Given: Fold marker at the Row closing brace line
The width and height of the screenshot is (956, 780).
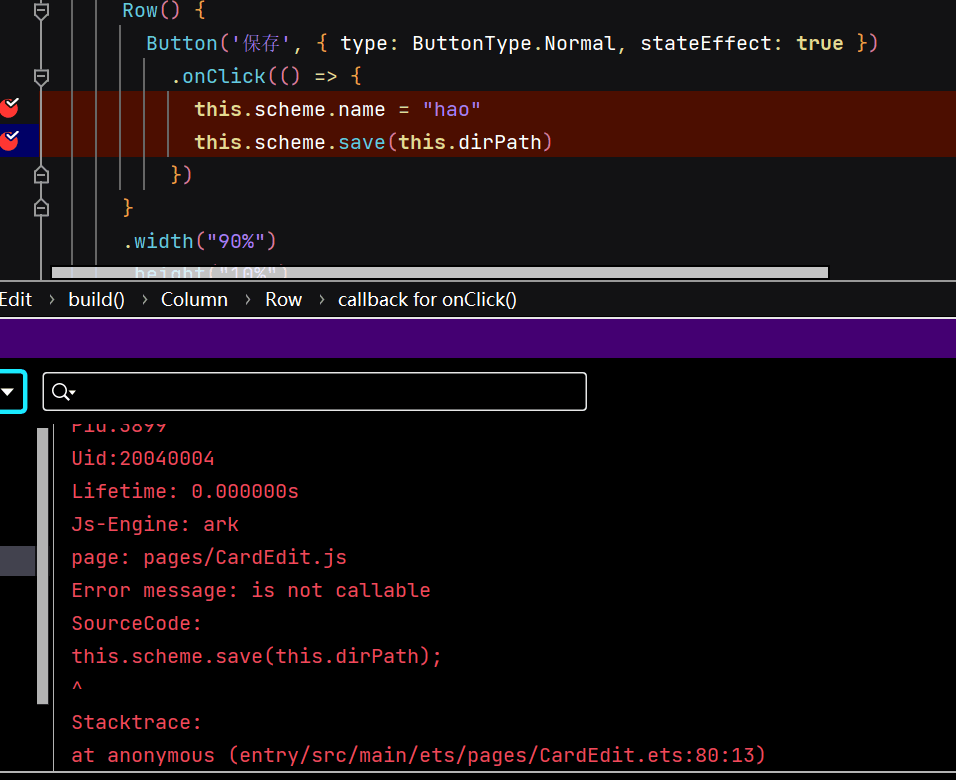Looking at the screenshot, I should (x=41, y=209).
